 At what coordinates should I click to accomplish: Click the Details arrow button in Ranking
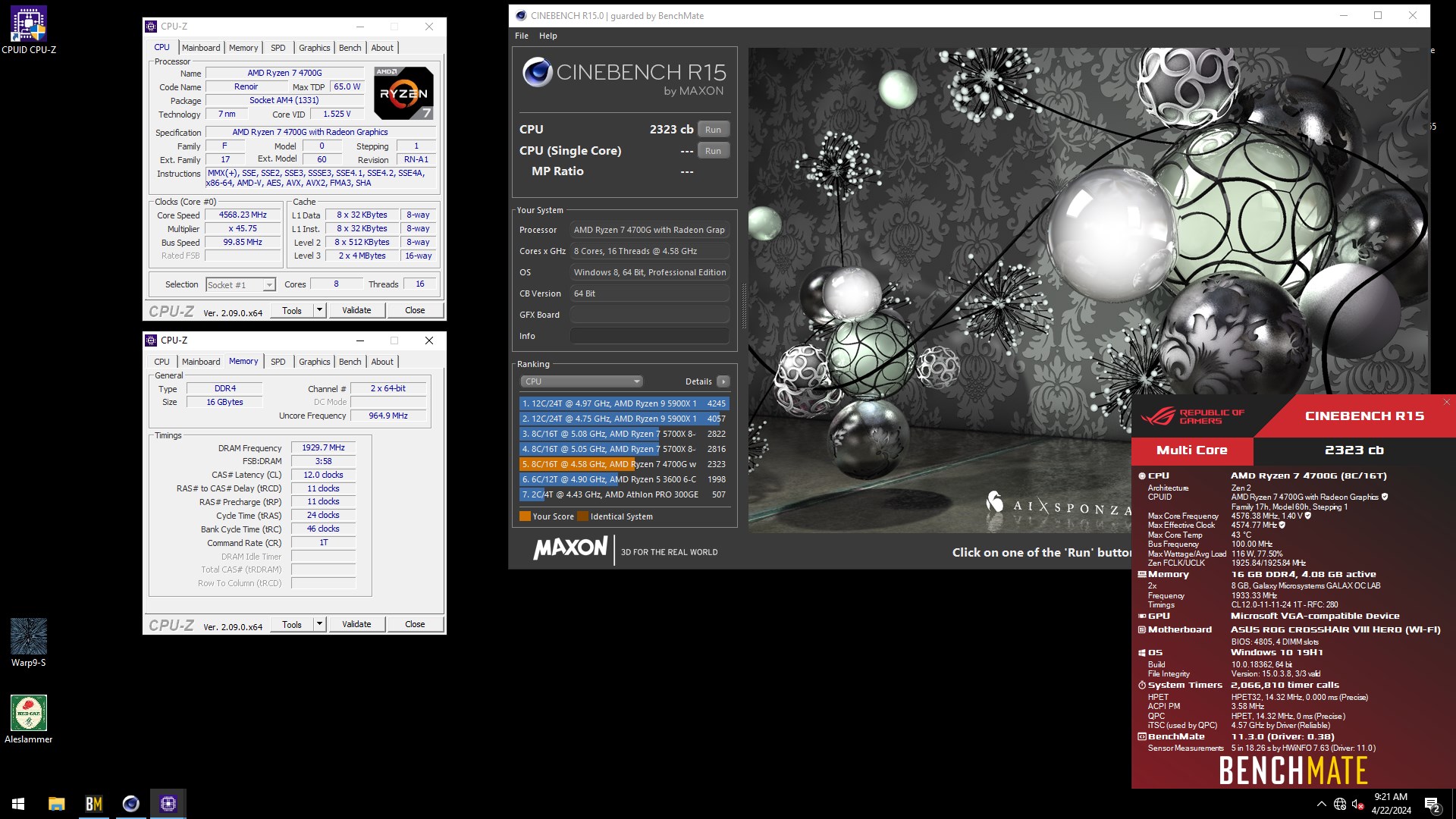click(723, 381)
